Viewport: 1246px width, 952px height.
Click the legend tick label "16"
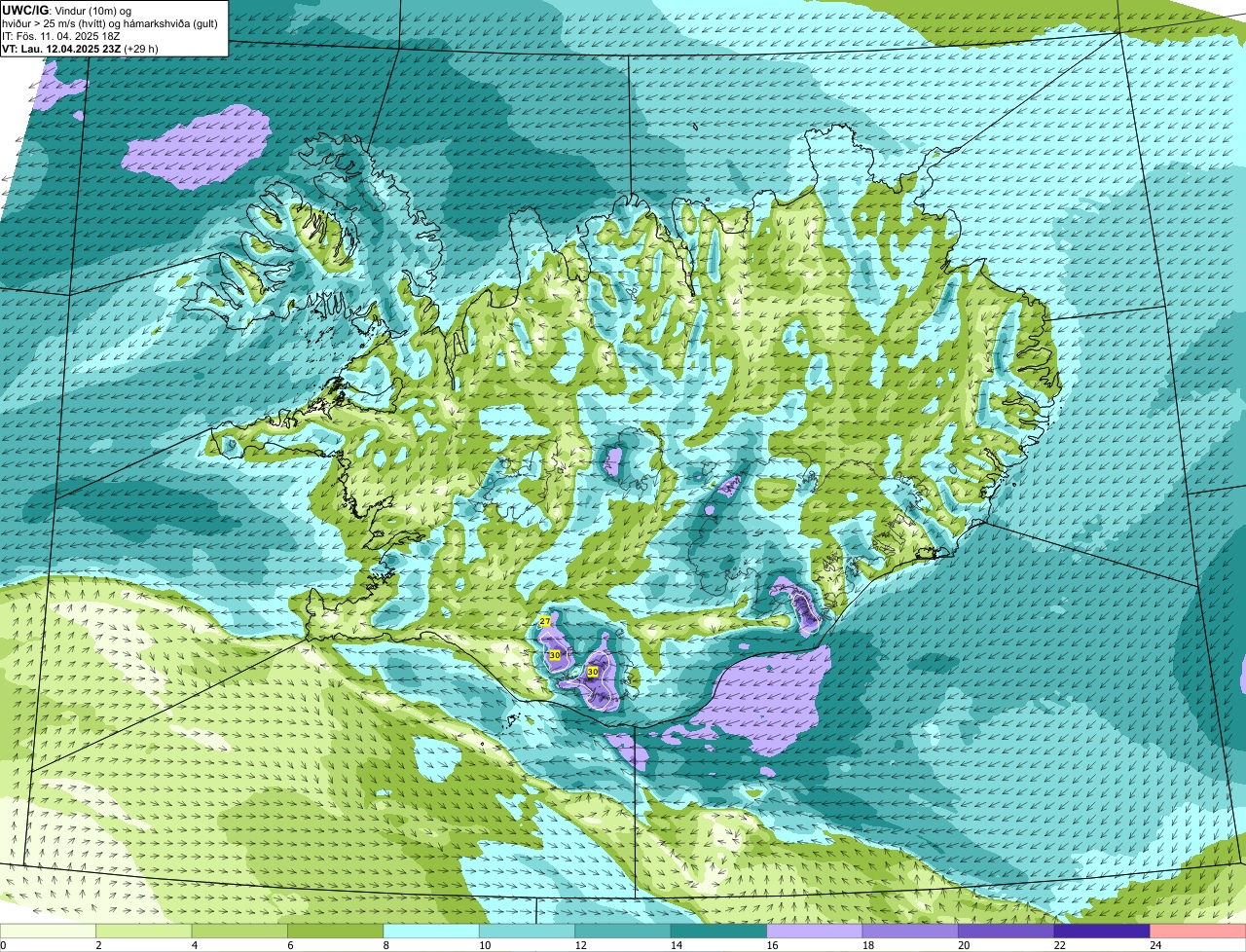[772, 945]
